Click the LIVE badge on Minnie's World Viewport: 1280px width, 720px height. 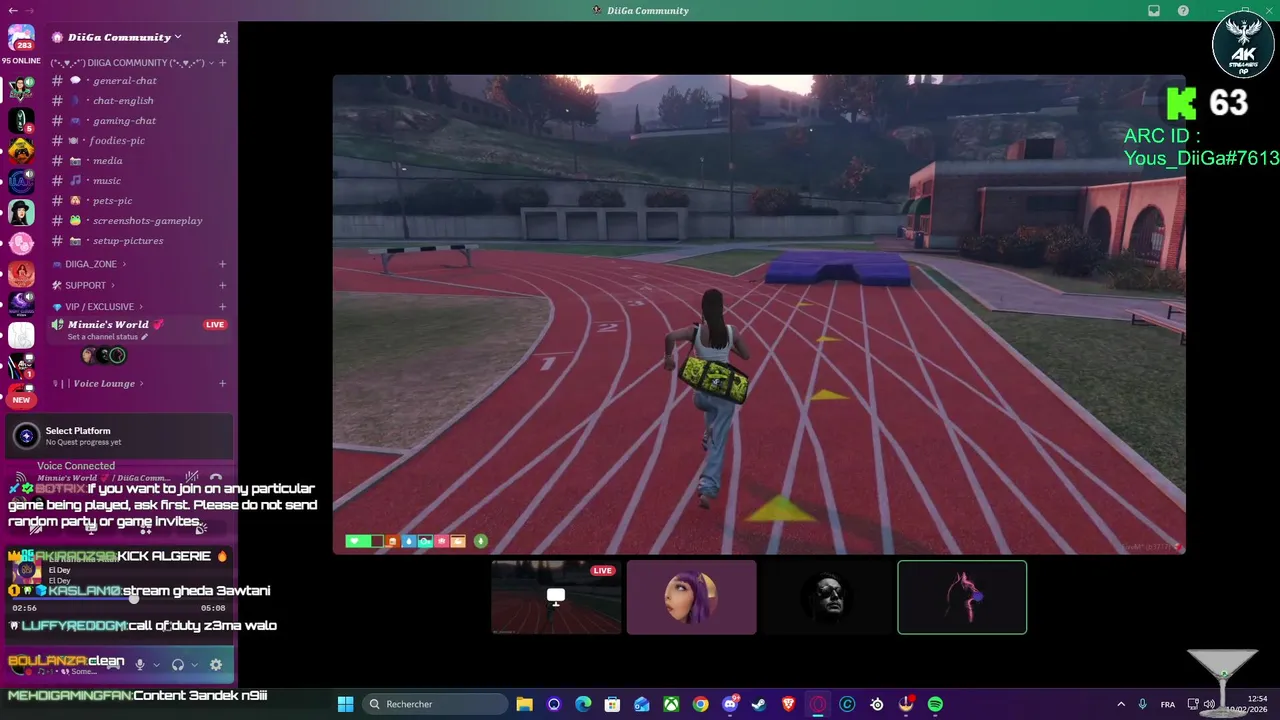coord(215,325)
